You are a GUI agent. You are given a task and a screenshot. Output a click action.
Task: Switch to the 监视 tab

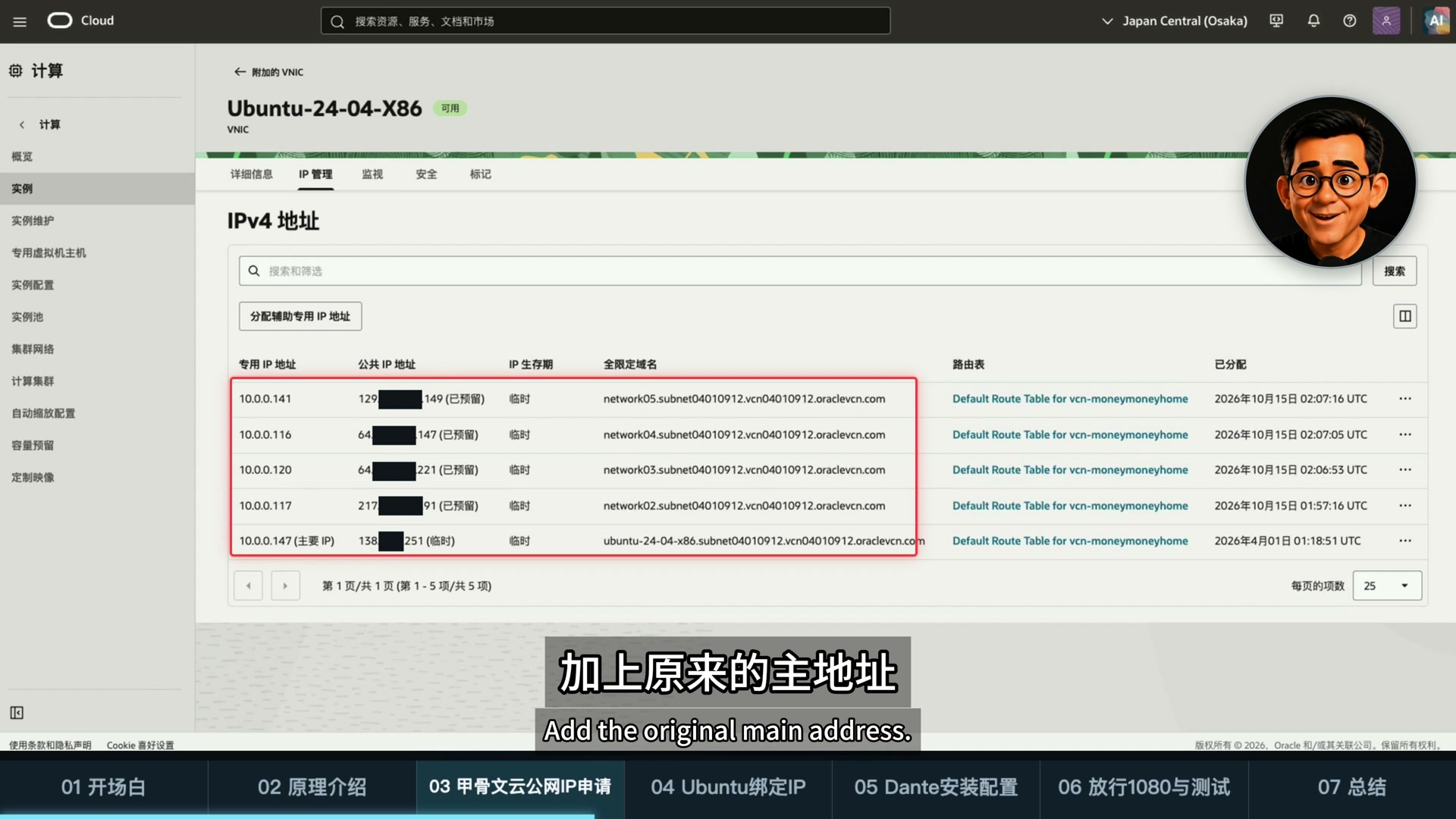pos(372,174)
